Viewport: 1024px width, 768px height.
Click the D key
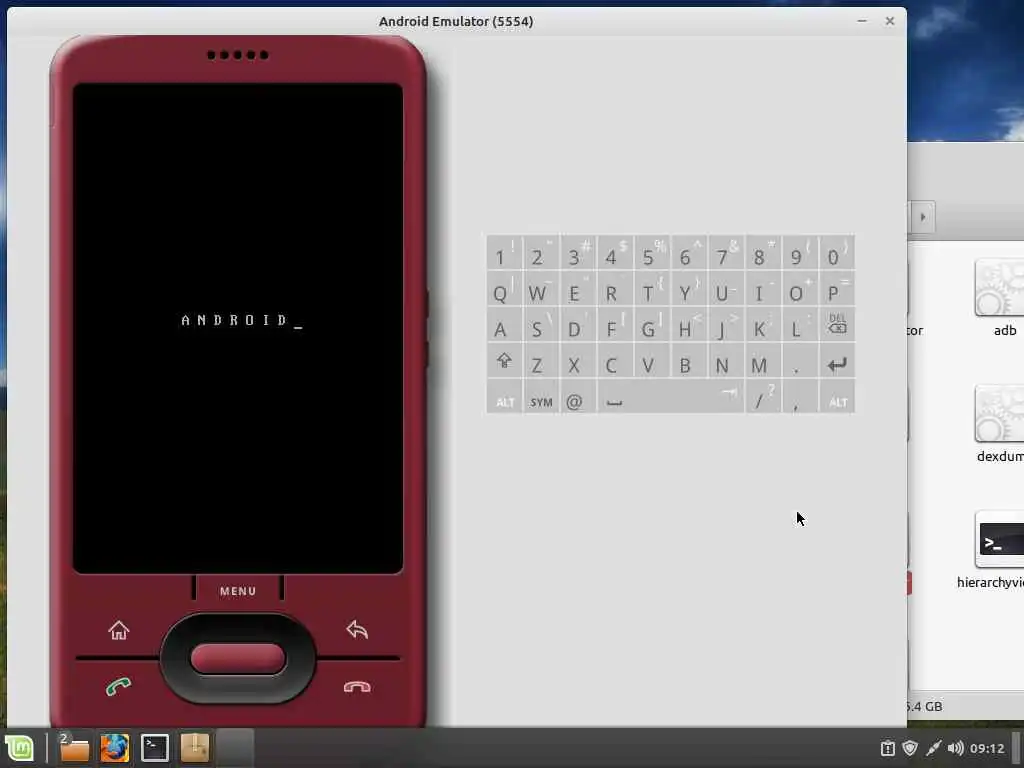coord(577,325)
